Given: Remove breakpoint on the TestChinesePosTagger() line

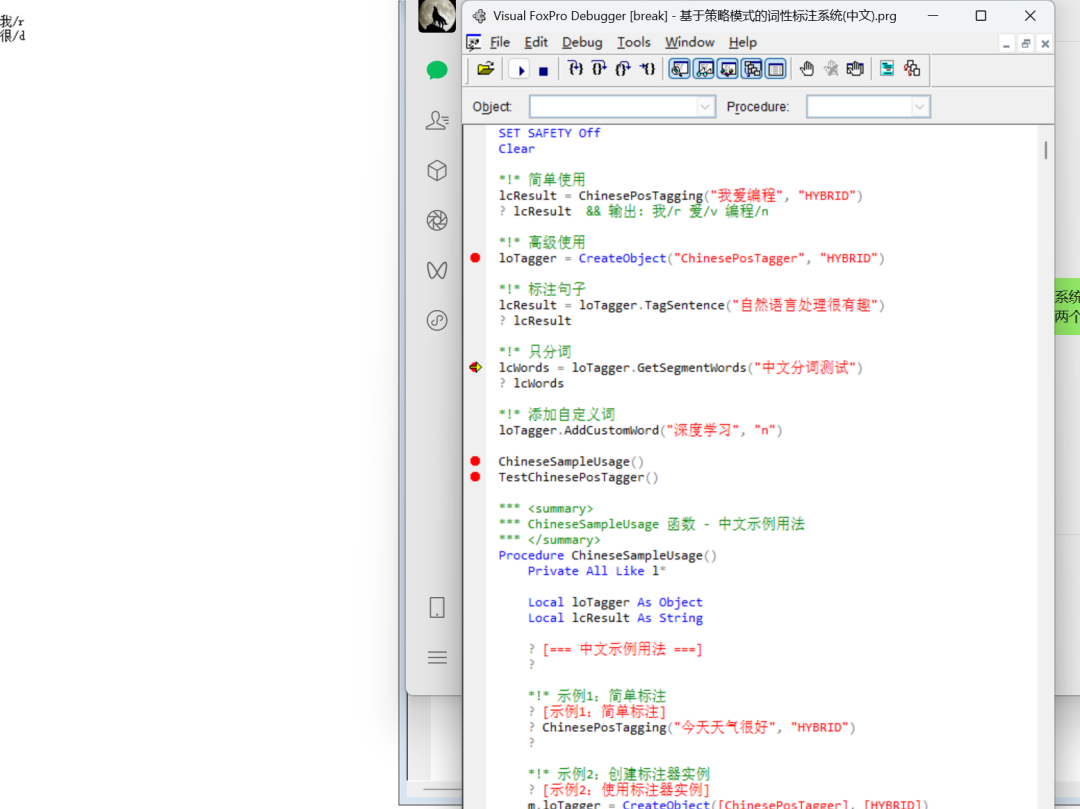Looking at the screenshot, I should point(475,477).
